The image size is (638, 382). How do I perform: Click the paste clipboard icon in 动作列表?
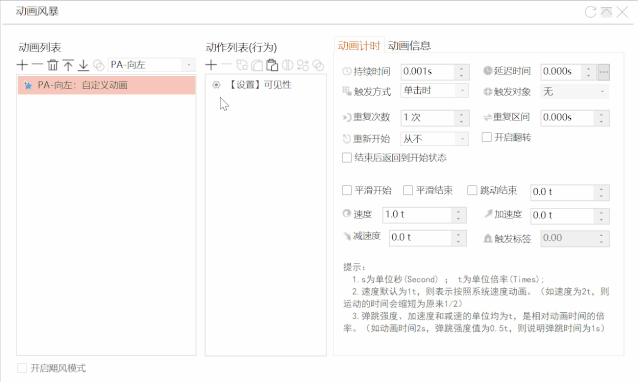272,65
